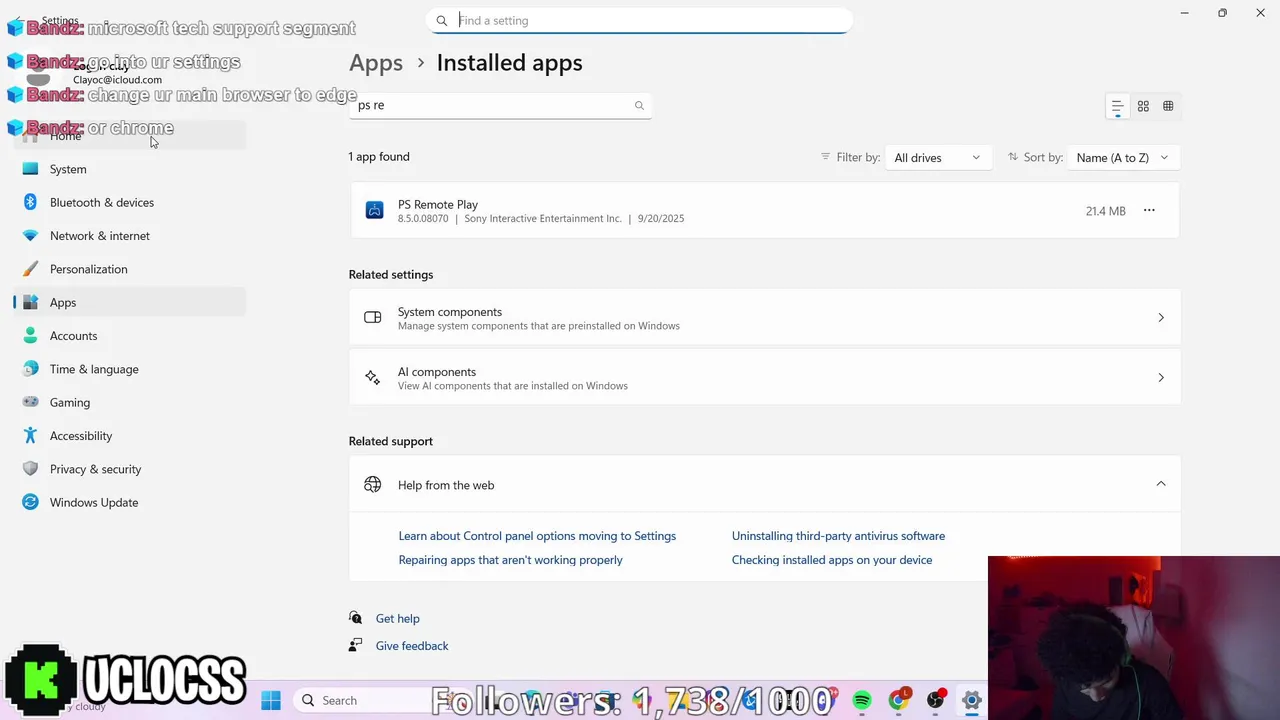Image resolution: width=1280 pixels, height=720 pixels.
Task: Open AI components related settings
Action: pos(764,378)
